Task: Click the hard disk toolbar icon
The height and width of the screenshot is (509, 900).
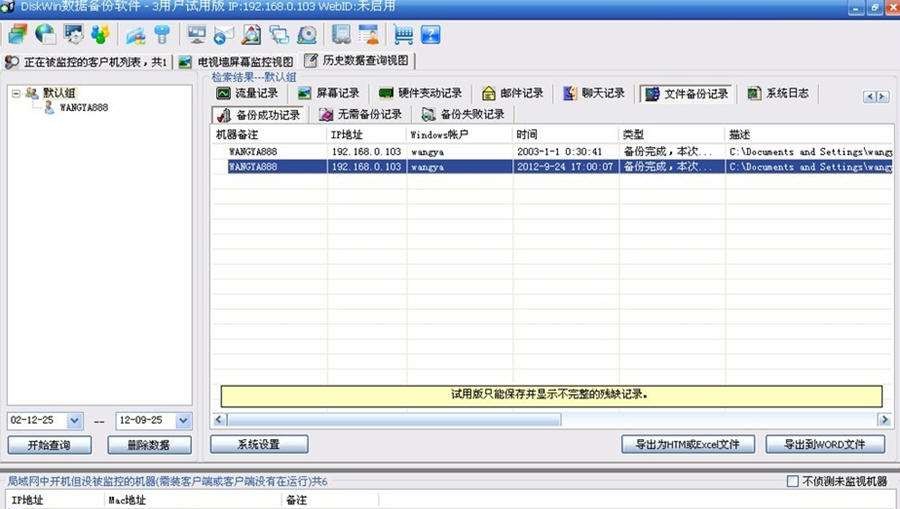Action: [307, 35]
